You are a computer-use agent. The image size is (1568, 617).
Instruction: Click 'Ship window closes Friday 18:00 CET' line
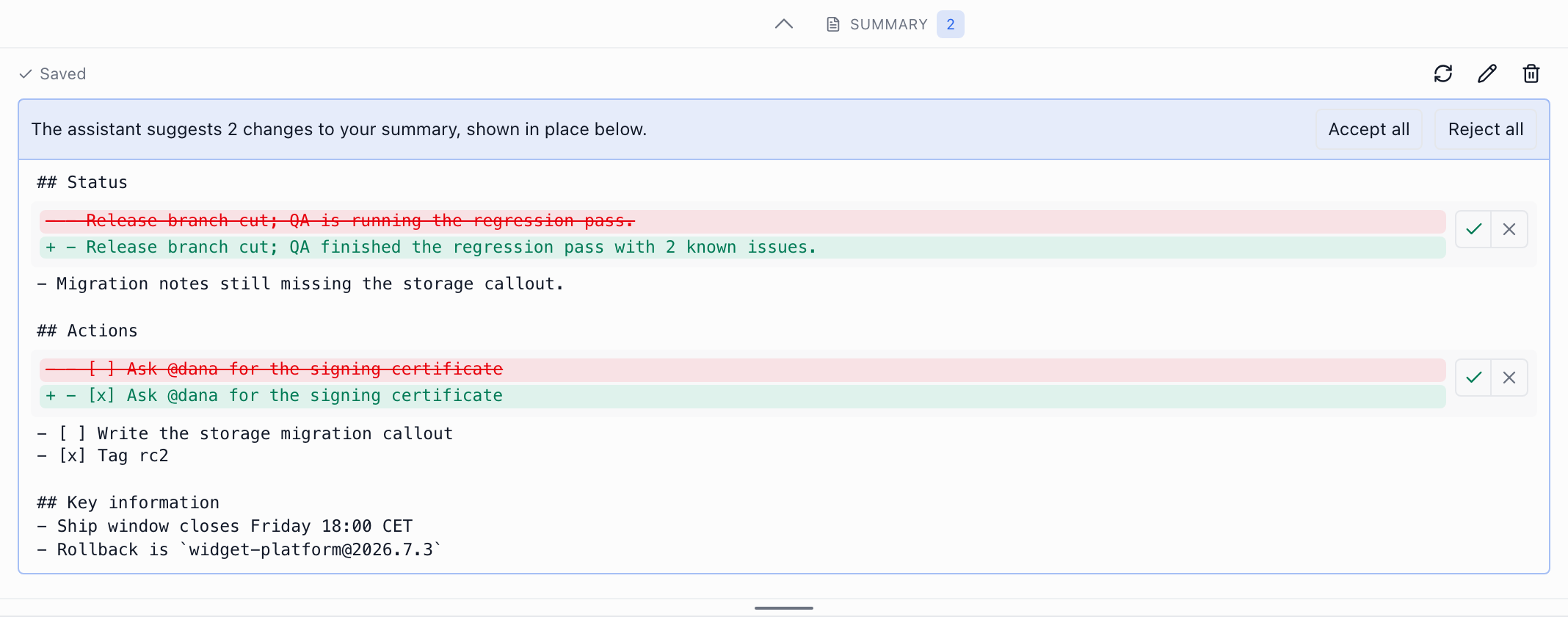coord(225,526)
